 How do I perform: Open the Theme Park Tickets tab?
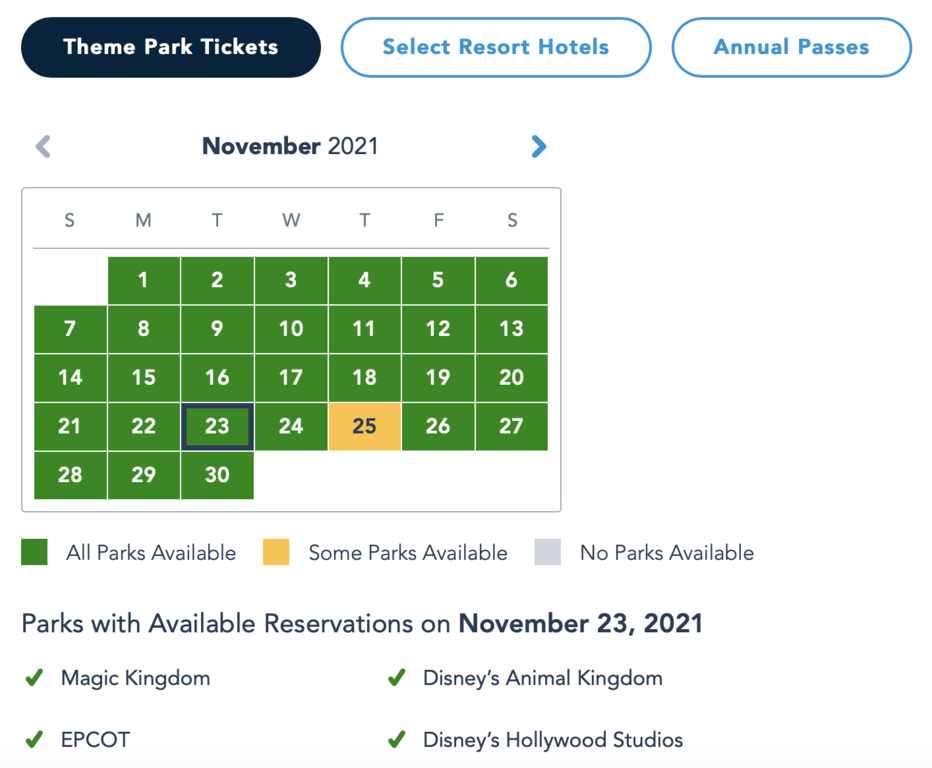click(x=171, y=47)
